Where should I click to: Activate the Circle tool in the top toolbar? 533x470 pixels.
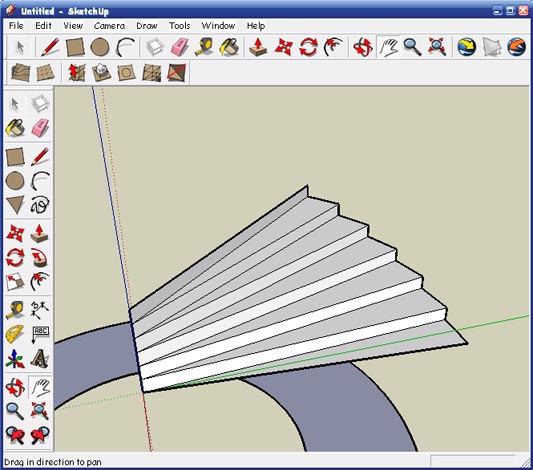pyautogui.click(x=100, y=47)
